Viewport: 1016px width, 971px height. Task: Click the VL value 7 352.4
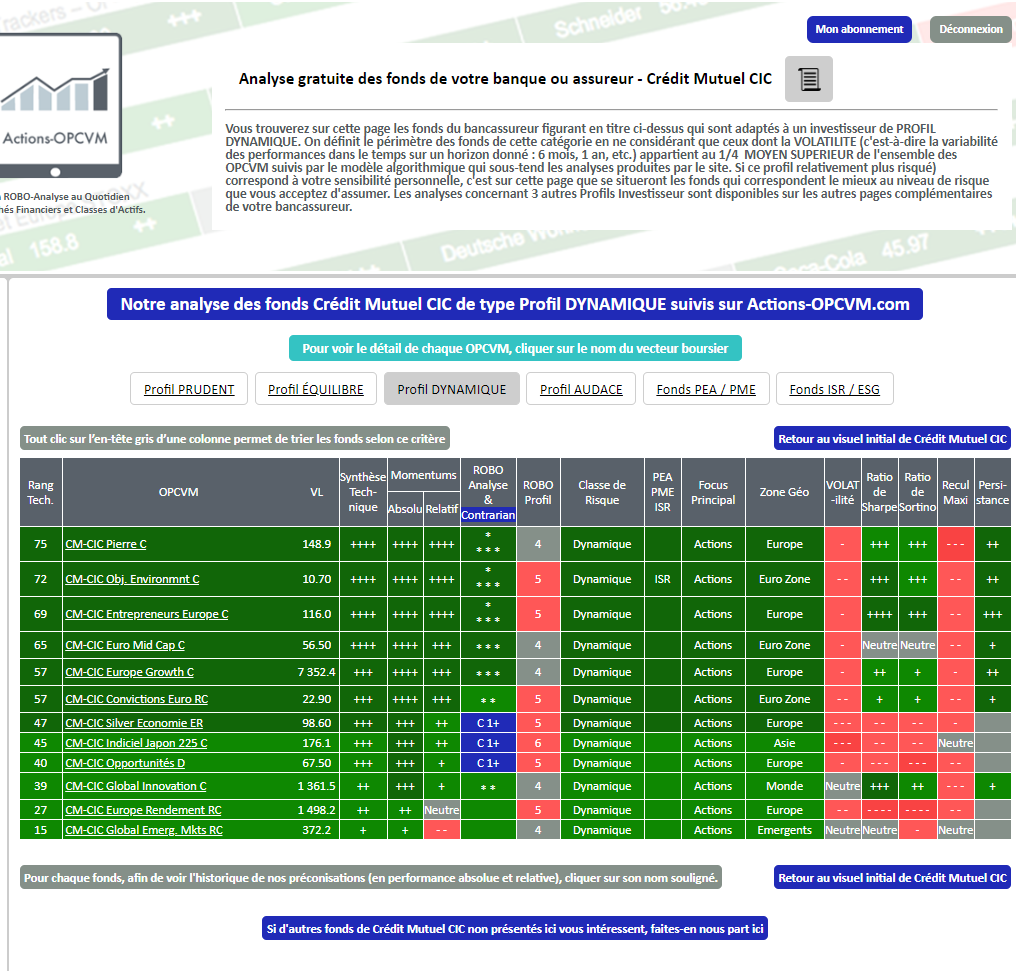tap(316, 672)
